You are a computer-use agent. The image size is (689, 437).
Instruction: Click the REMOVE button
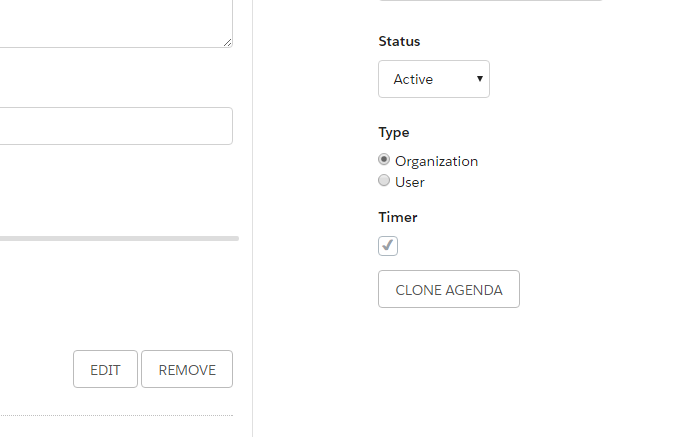(187, 369)
